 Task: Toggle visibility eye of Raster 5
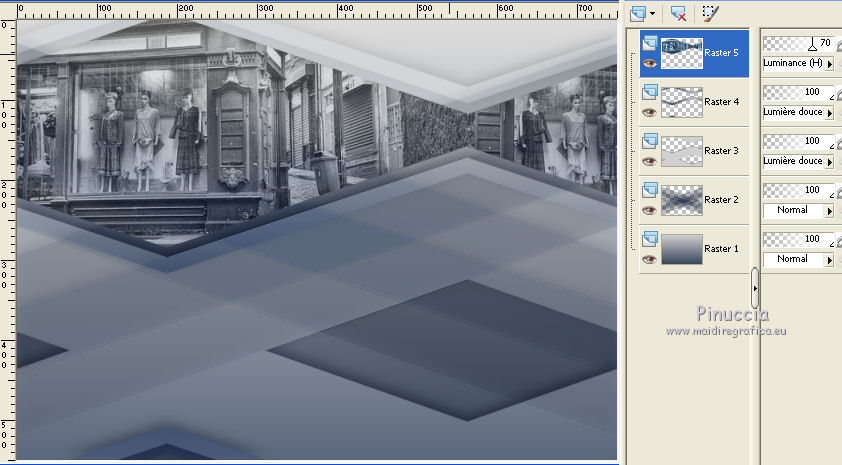tap(649, 63)
